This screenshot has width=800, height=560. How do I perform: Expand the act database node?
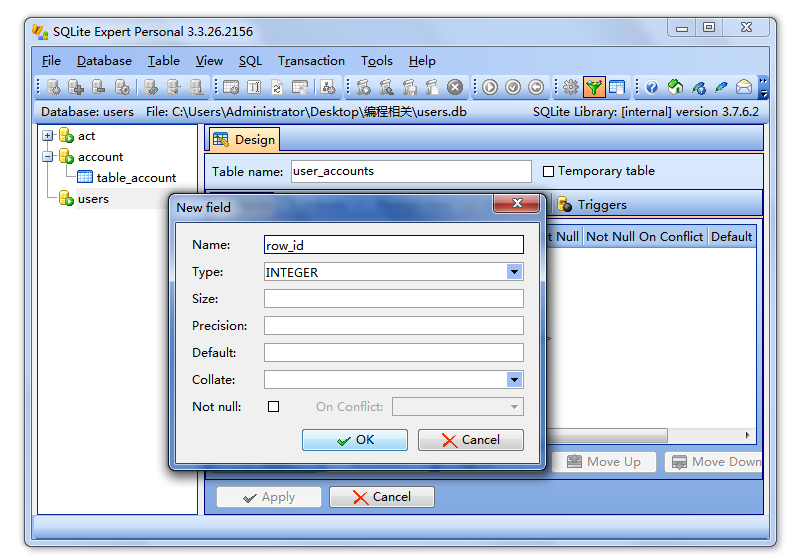pos(47,136)
